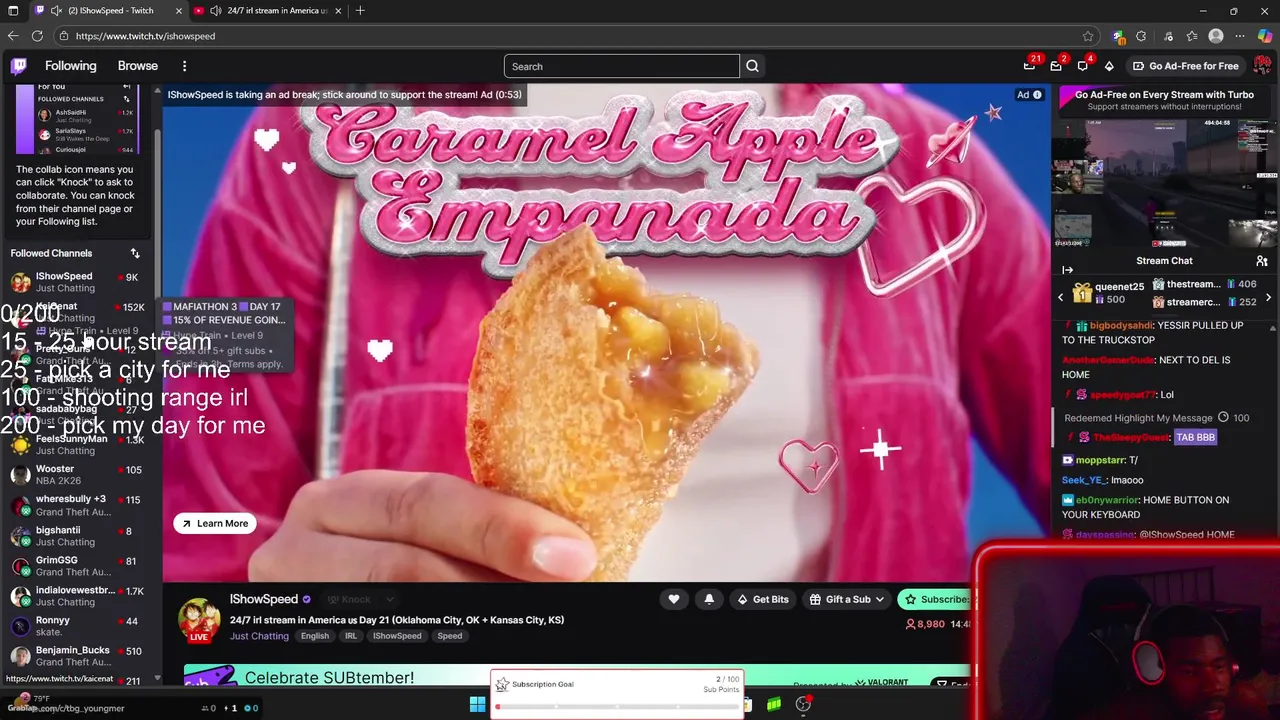Open the Gift a Sub dropdown
This screenshot has width=1280, height=720.
pyautogui.click(x=847, y=599)
